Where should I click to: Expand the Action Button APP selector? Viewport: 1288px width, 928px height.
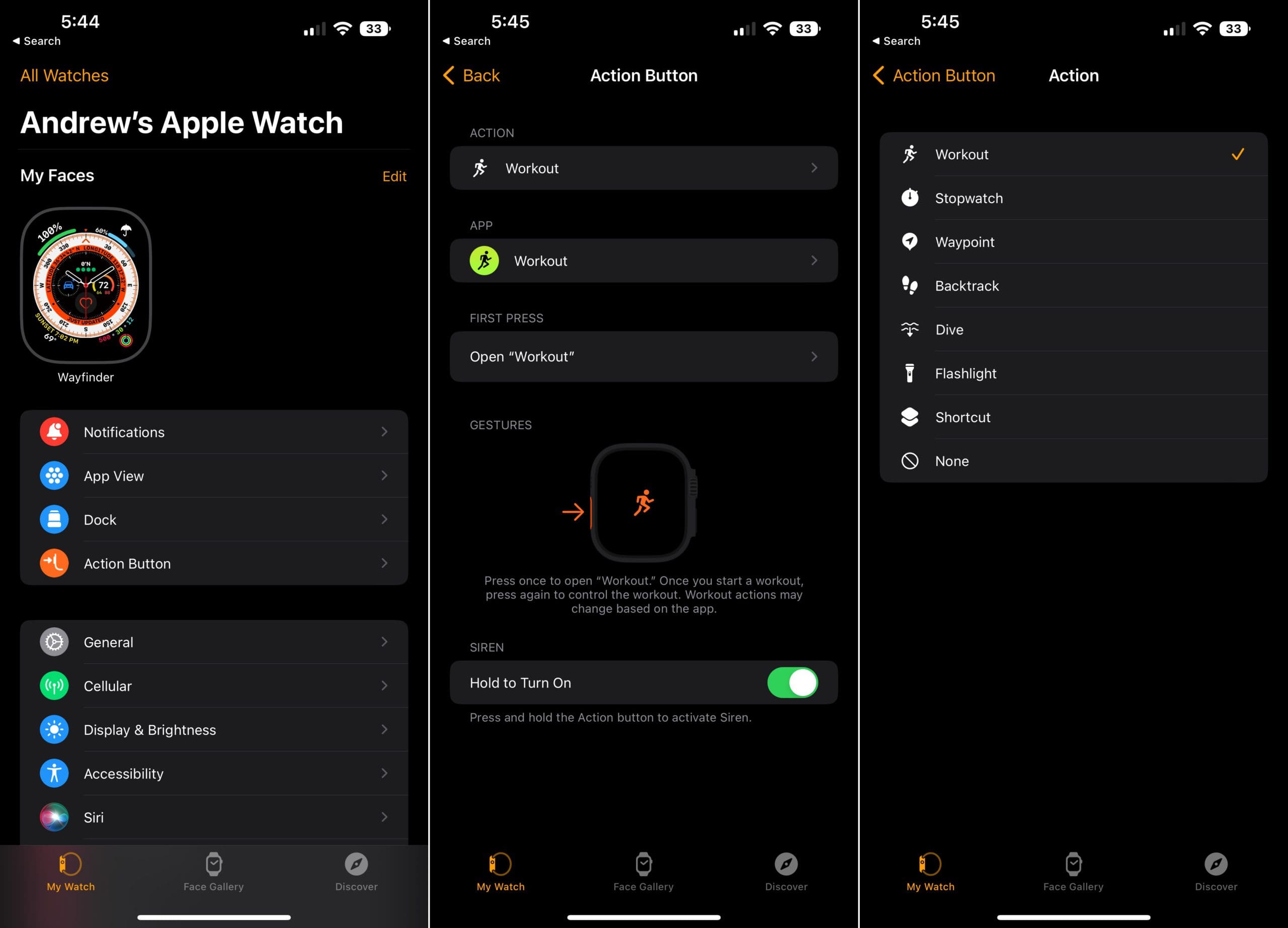click(x=644, y=262)
